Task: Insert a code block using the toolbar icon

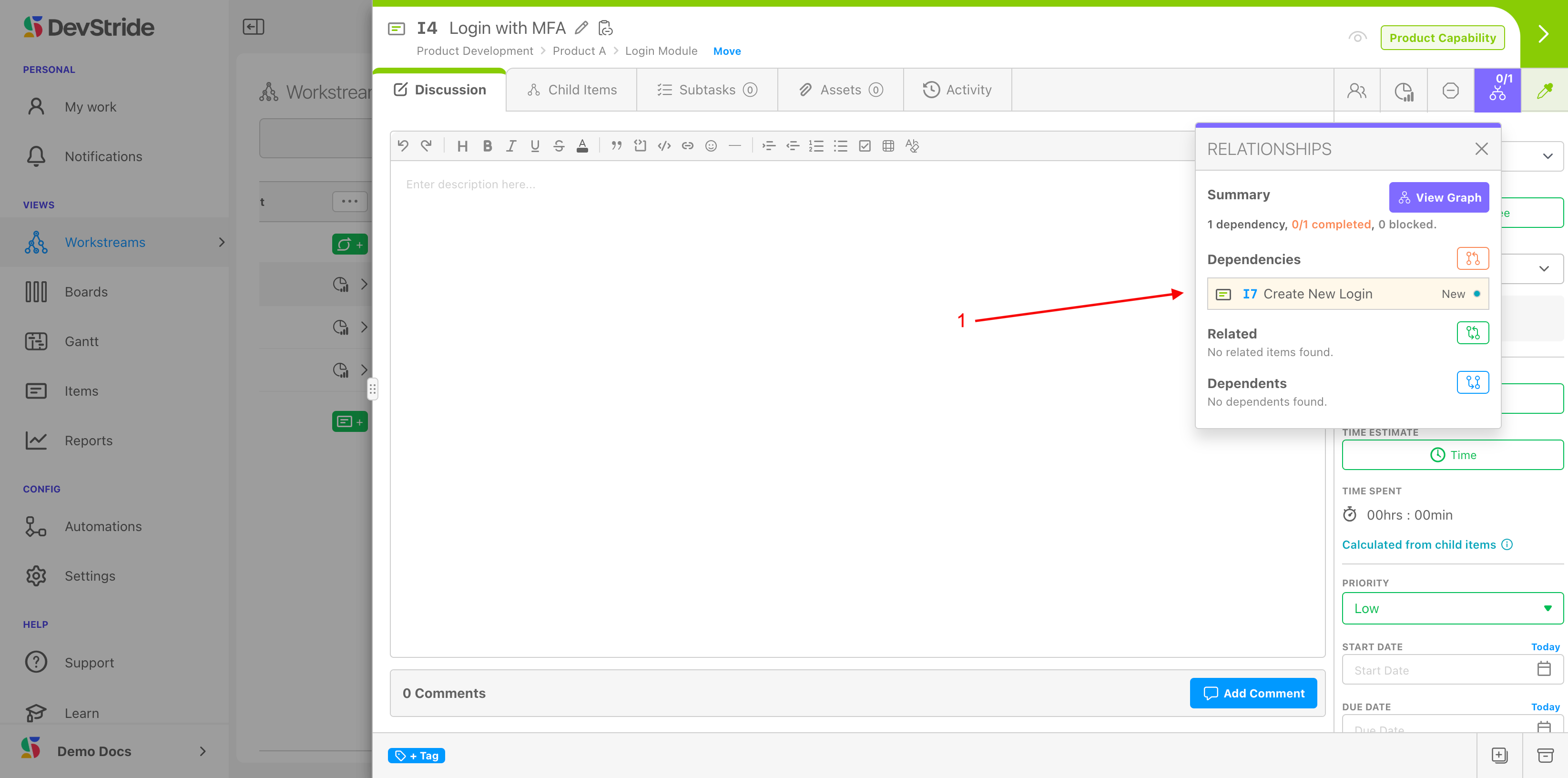Action: pos(640,146)
